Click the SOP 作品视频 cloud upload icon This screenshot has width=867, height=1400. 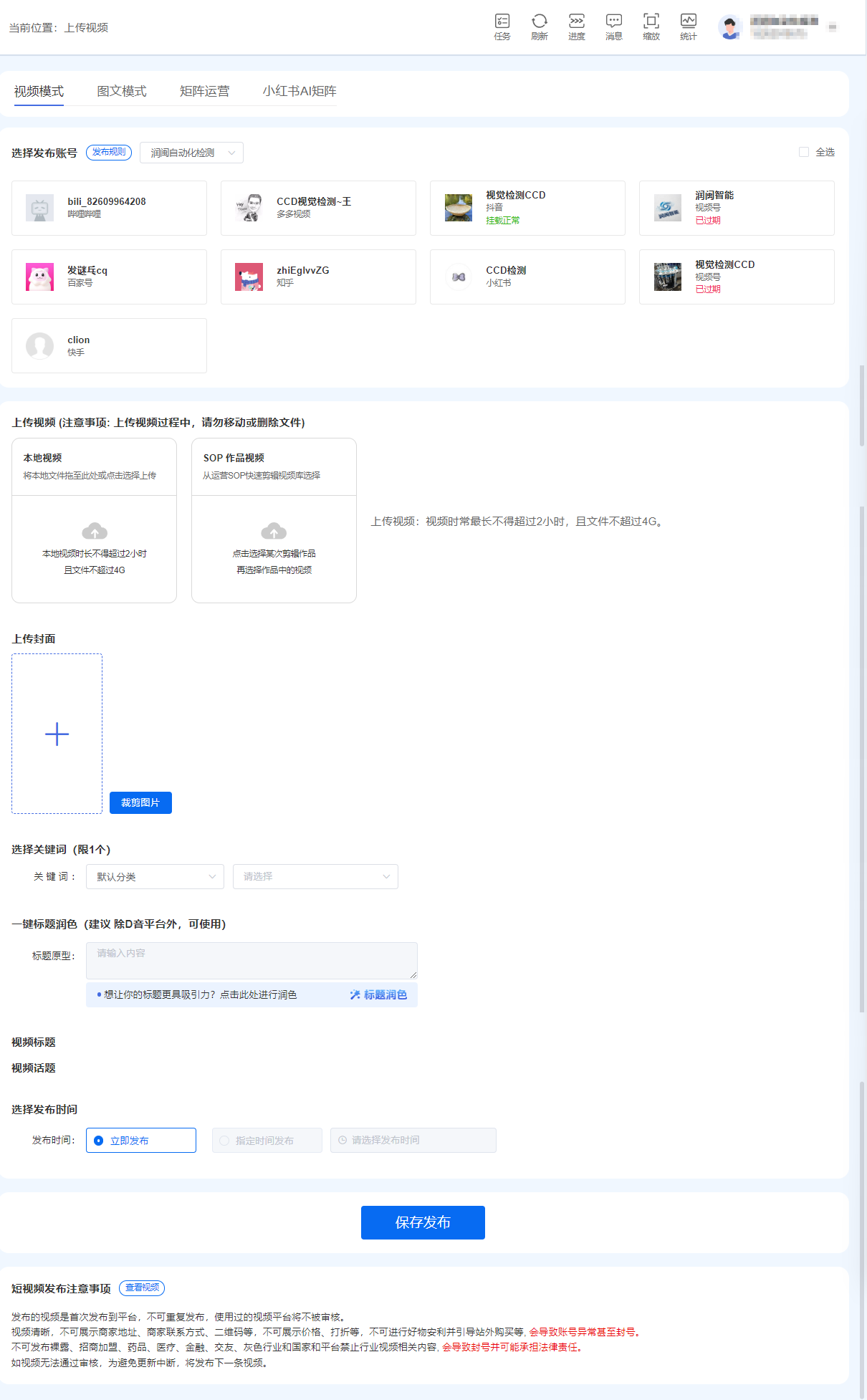point(274,531)
